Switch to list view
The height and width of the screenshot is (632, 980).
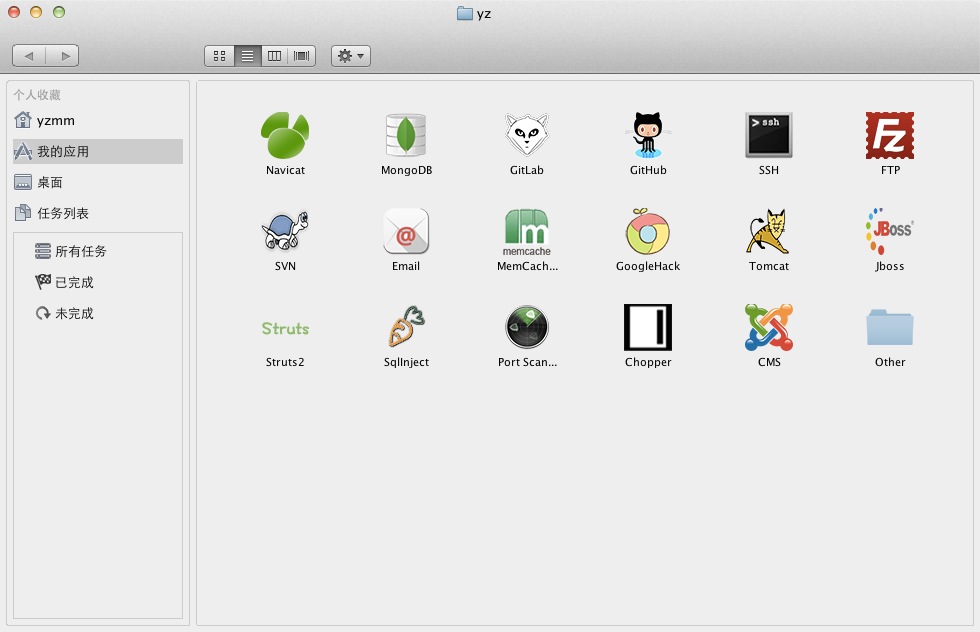tap(248, 56)
